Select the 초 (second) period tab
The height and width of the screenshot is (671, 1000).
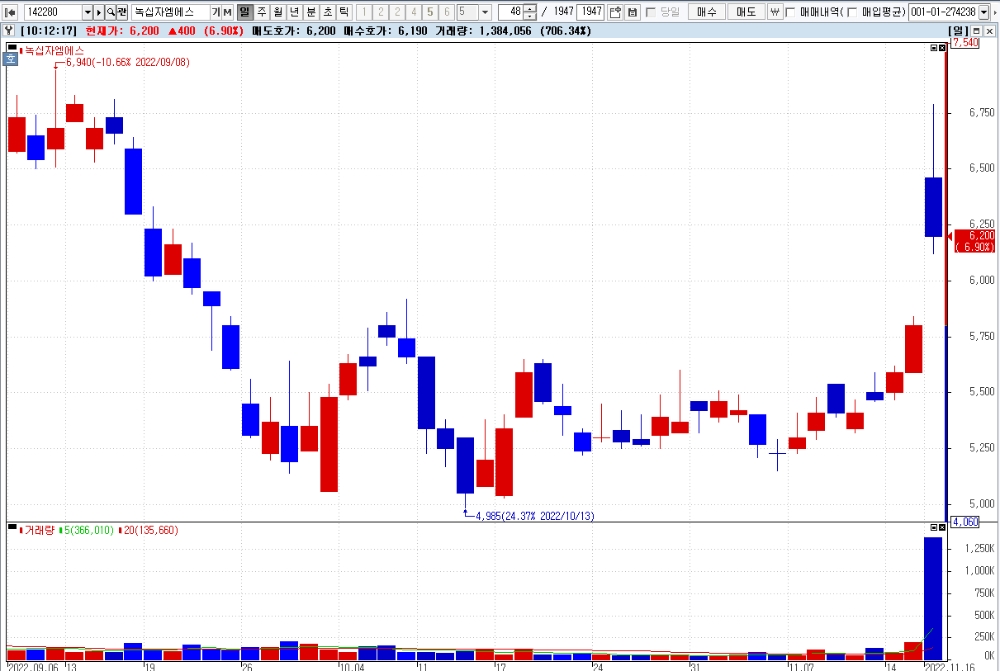click(328, 11)
